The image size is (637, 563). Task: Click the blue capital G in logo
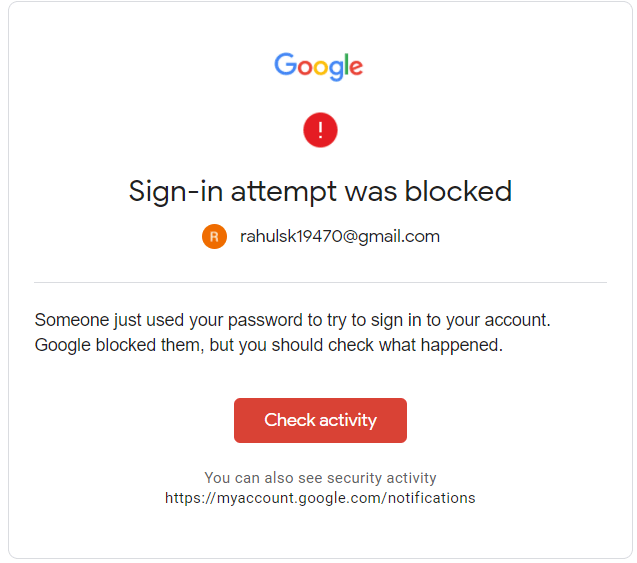pyautogui.click(x=285, y=65)
